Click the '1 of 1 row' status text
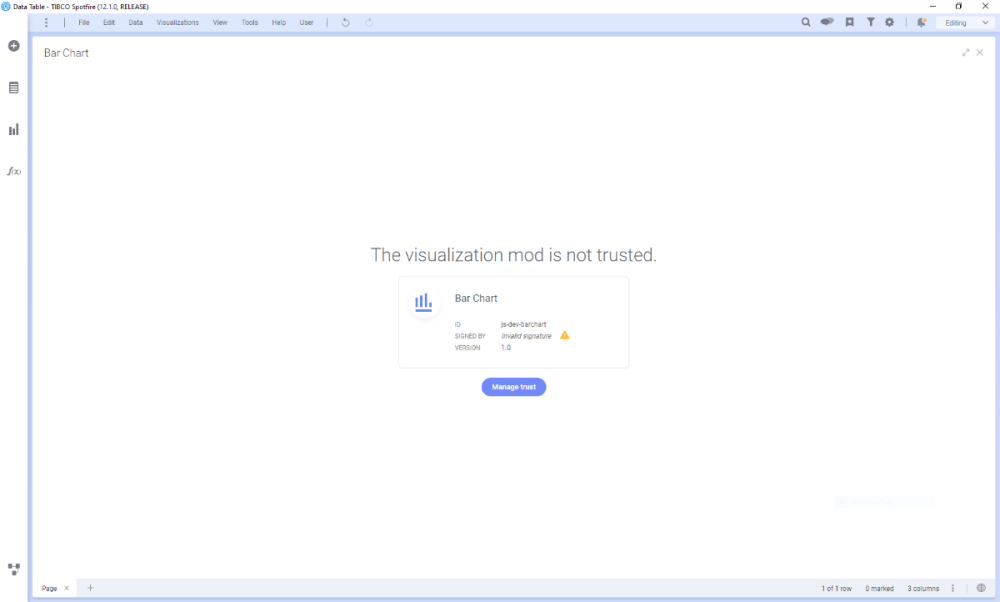Image resolution: width=1000 pixels, height=602 pixels. point(836,589)
